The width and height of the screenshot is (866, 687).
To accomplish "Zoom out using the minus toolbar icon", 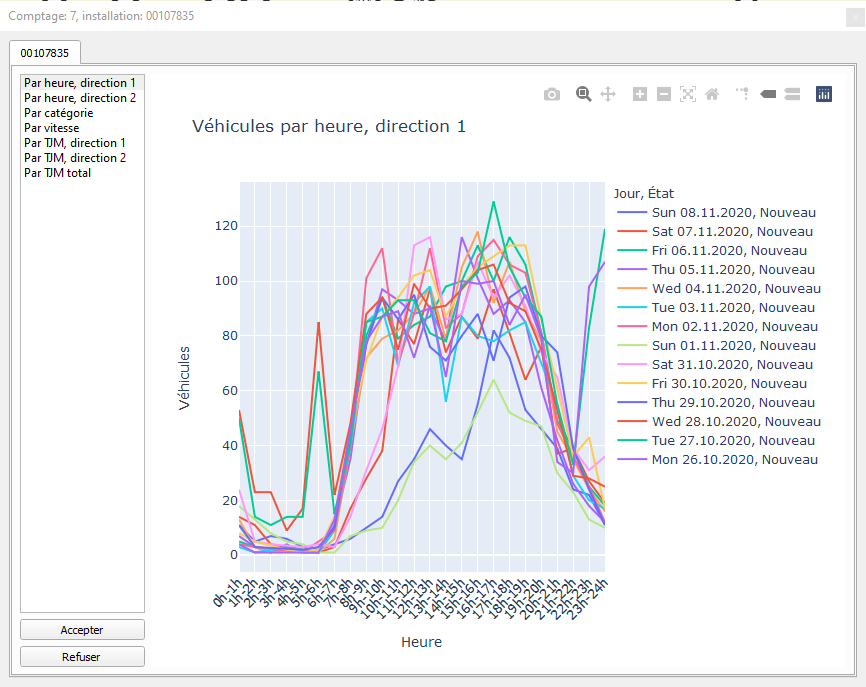I will [x=663, y=93].
